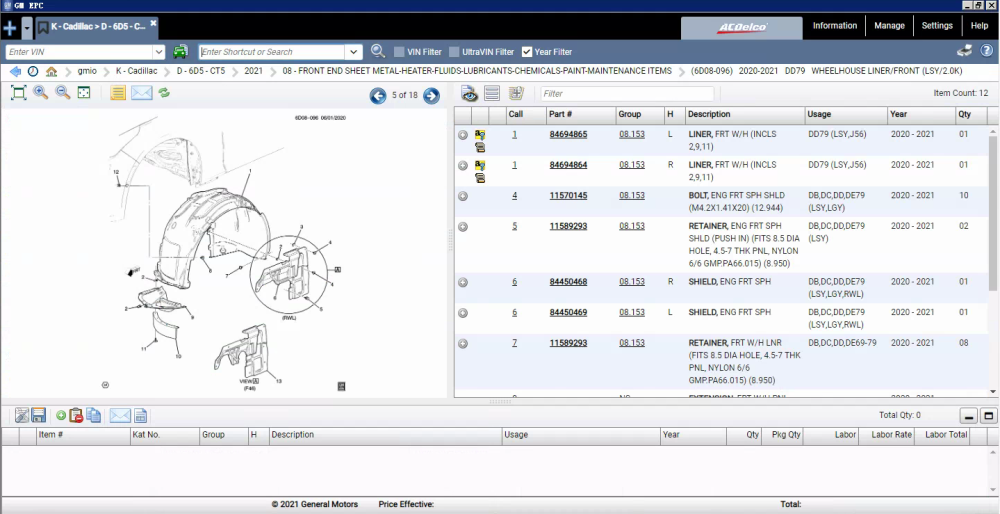Save the order with floppy icon

coord(38,416)
